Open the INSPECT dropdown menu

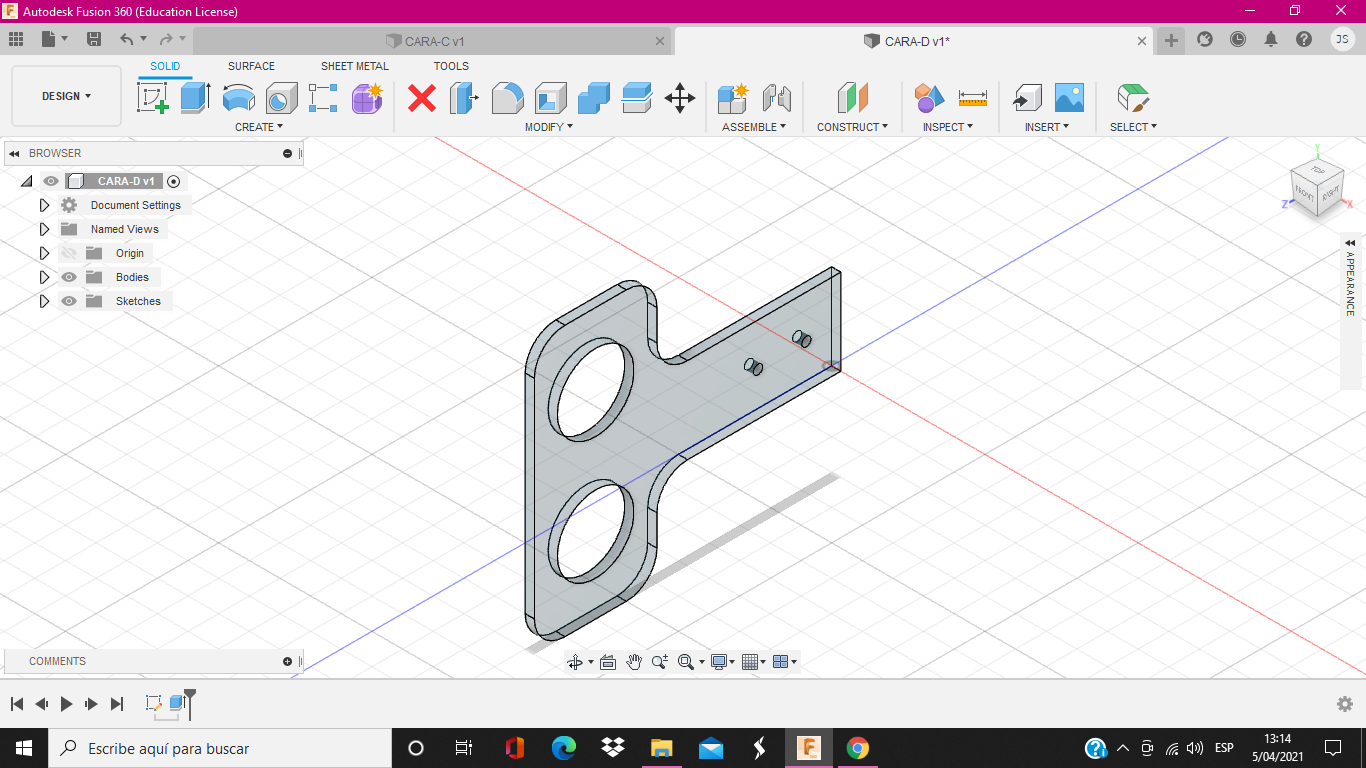pyautogui.click(x=948, y=127)
